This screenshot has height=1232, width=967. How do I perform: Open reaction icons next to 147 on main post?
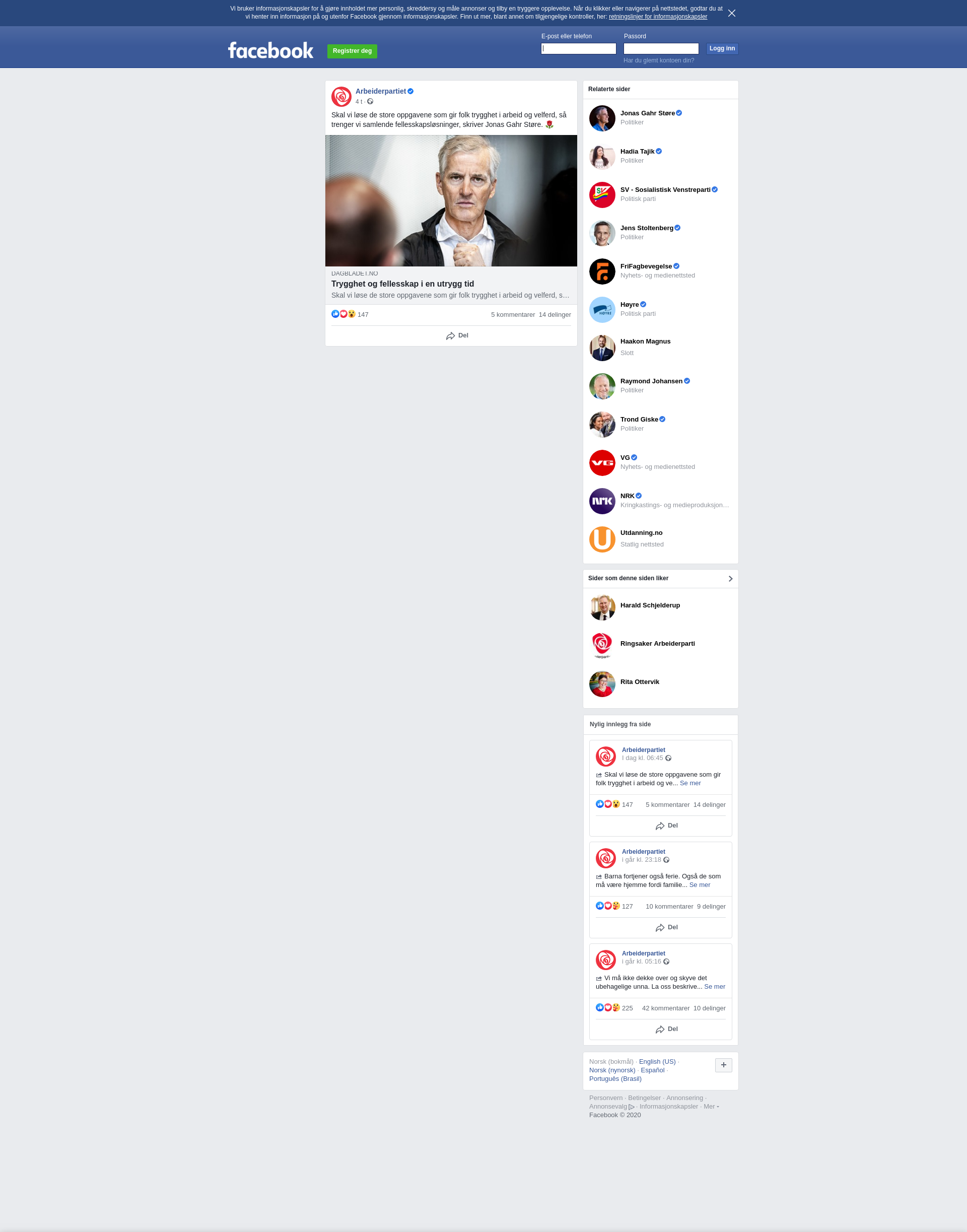343,314
